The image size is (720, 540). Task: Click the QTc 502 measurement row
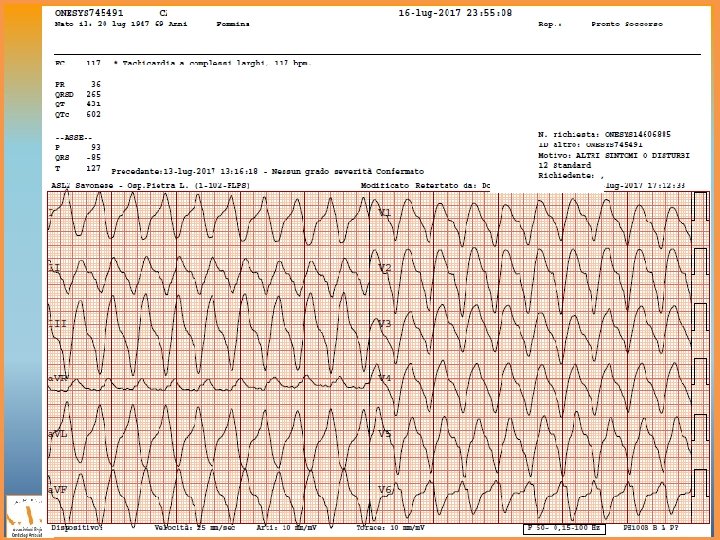[x=78, y=114]
